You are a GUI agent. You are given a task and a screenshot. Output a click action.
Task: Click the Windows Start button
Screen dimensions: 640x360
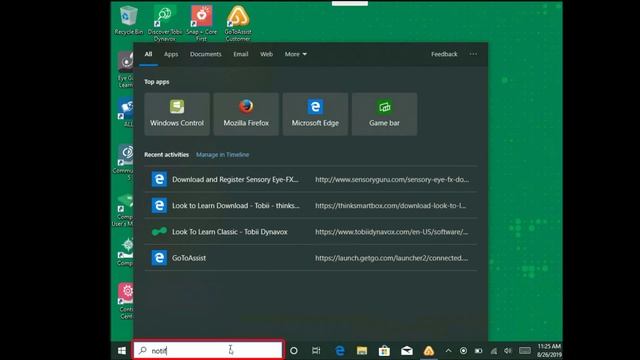click(122, 351)
